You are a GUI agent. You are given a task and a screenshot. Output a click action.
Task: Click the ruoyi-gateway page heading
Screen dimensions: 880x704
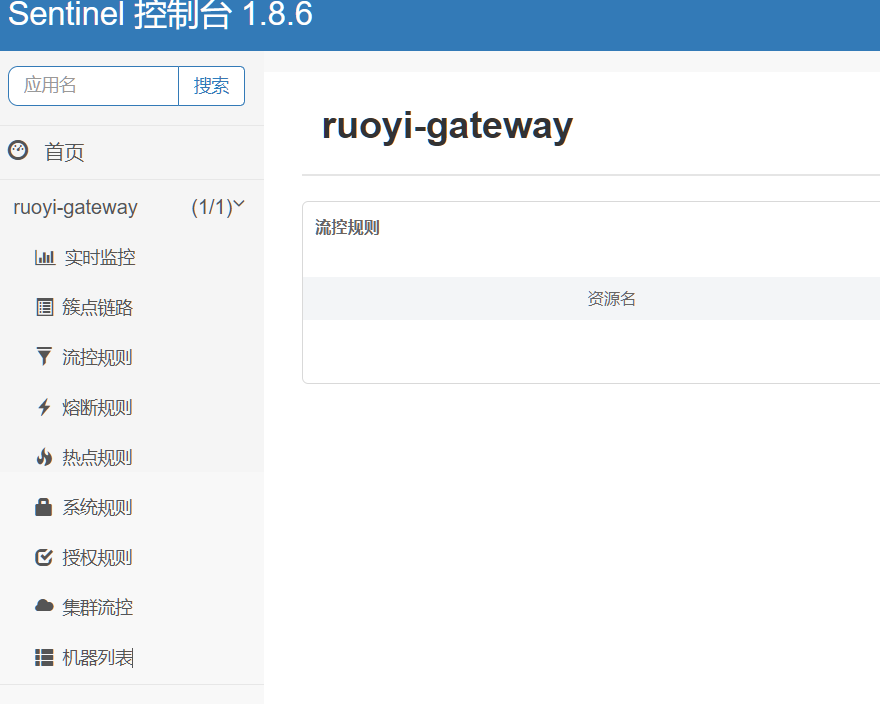click(446, 125)
